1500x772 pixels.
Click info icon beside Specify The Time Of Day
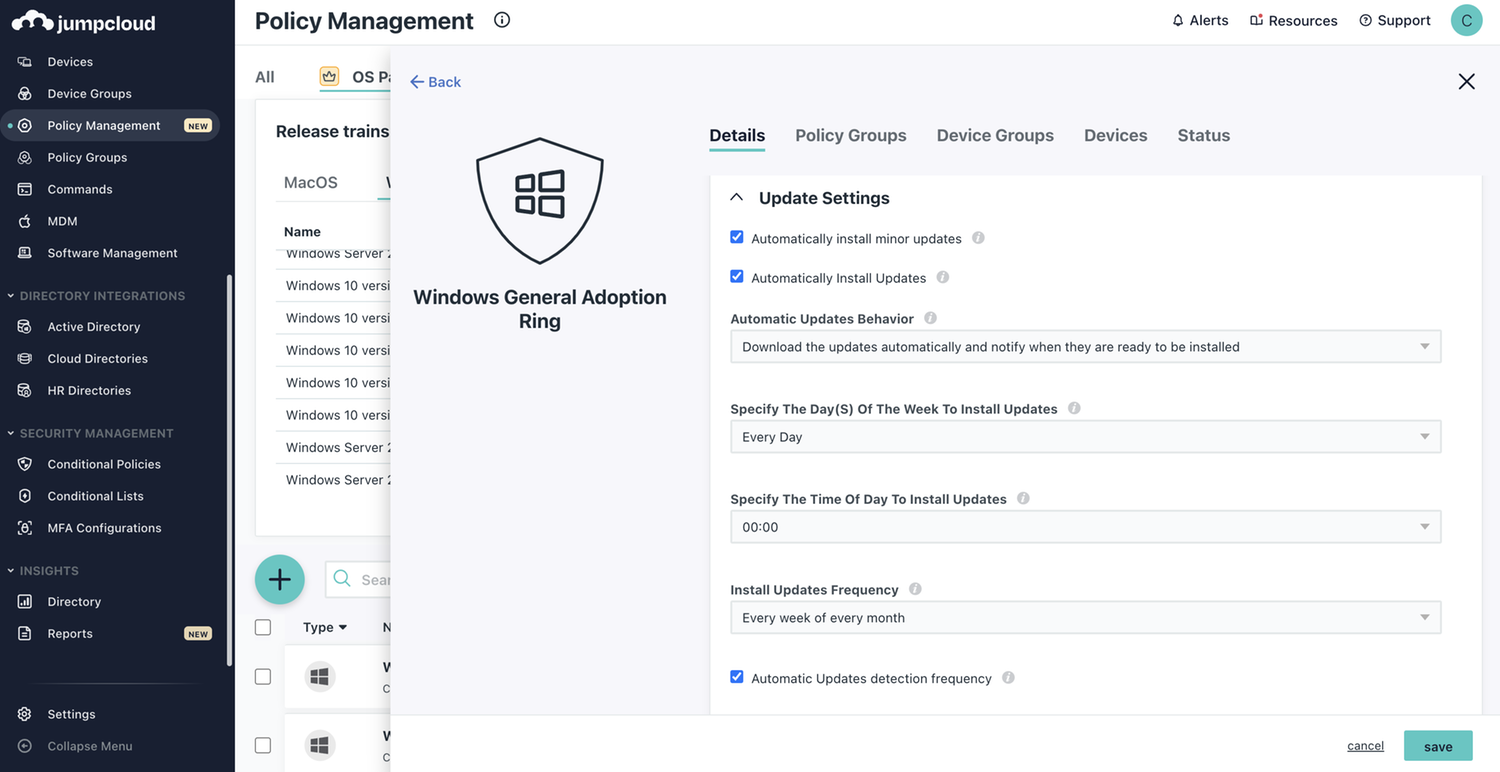click(1023, 498)
